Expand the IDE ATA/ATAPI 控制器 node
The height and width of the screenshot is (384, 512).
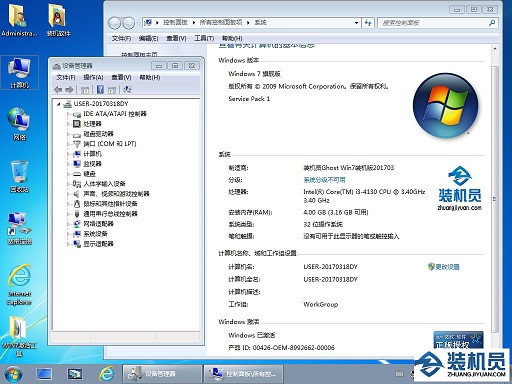tap(68, 114)
